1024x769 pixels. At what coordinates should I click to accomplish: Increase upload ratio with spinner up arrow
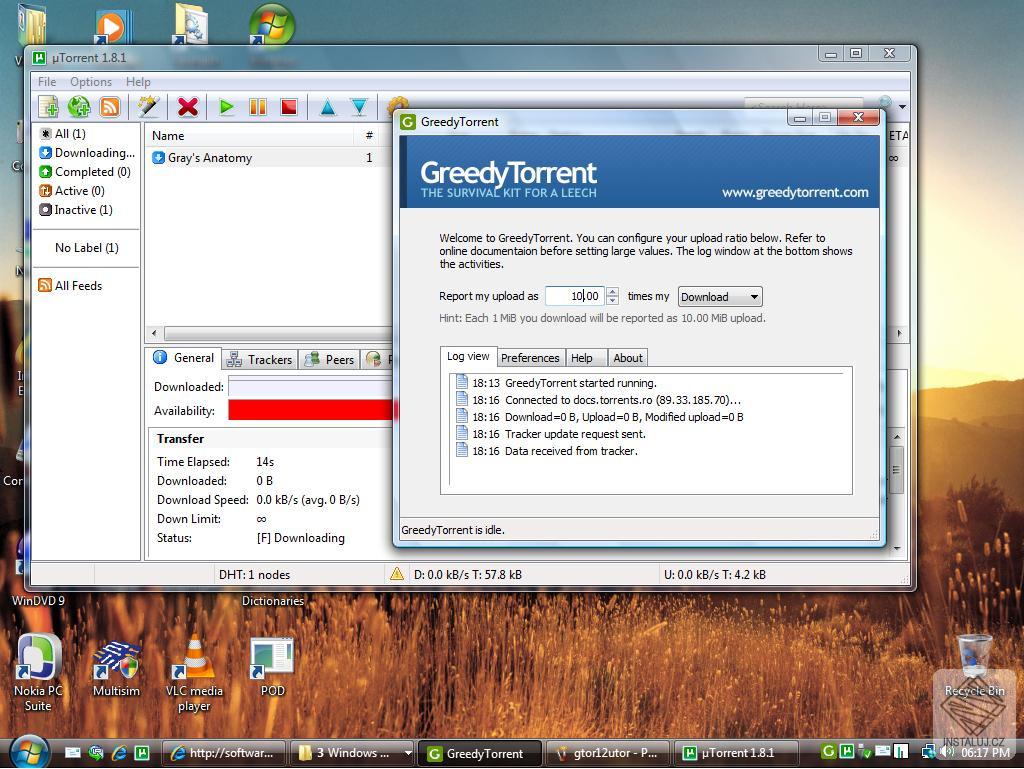coord(612,292)
